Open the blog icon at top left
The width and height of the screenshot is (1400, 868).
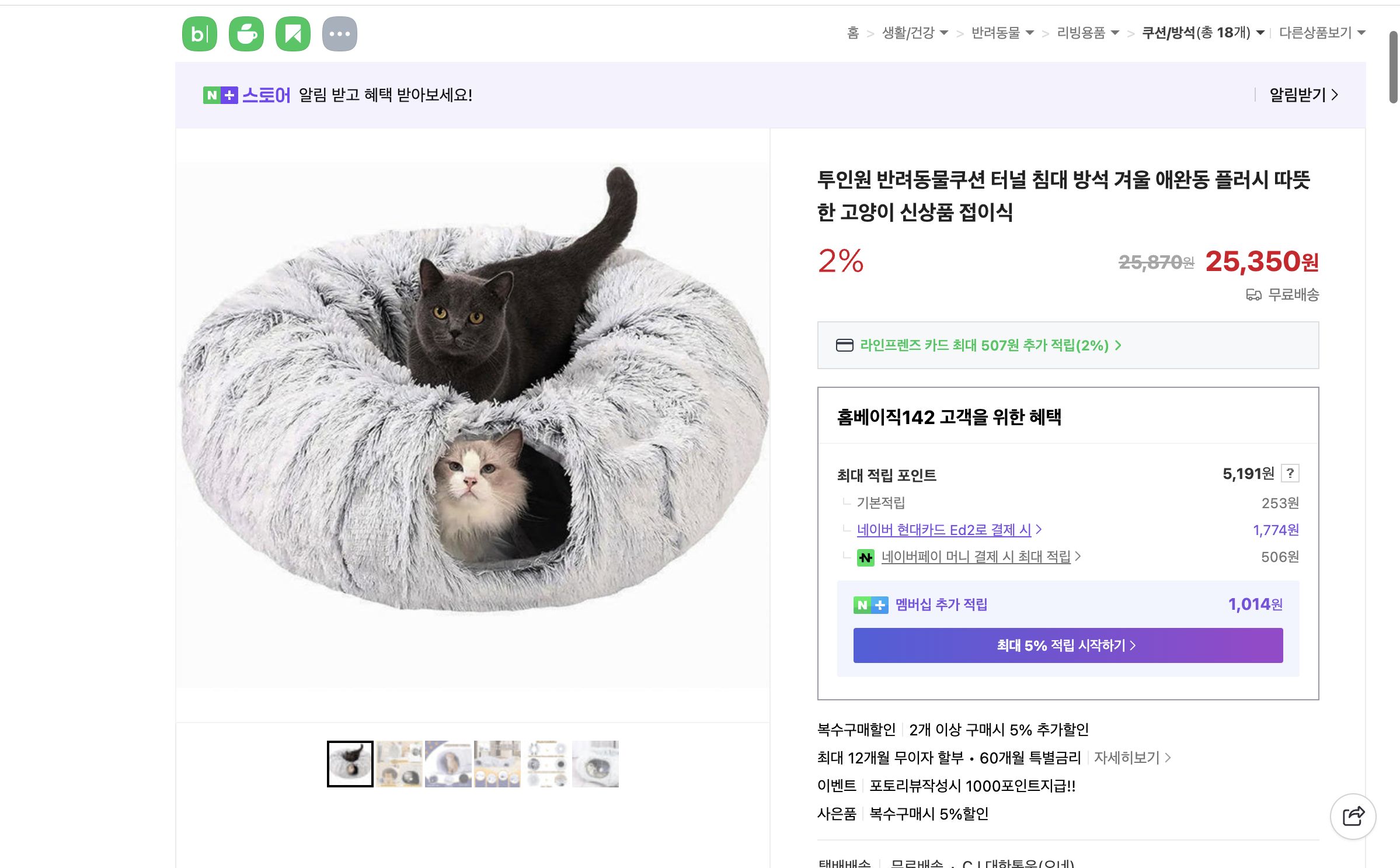tap(198, 33)
